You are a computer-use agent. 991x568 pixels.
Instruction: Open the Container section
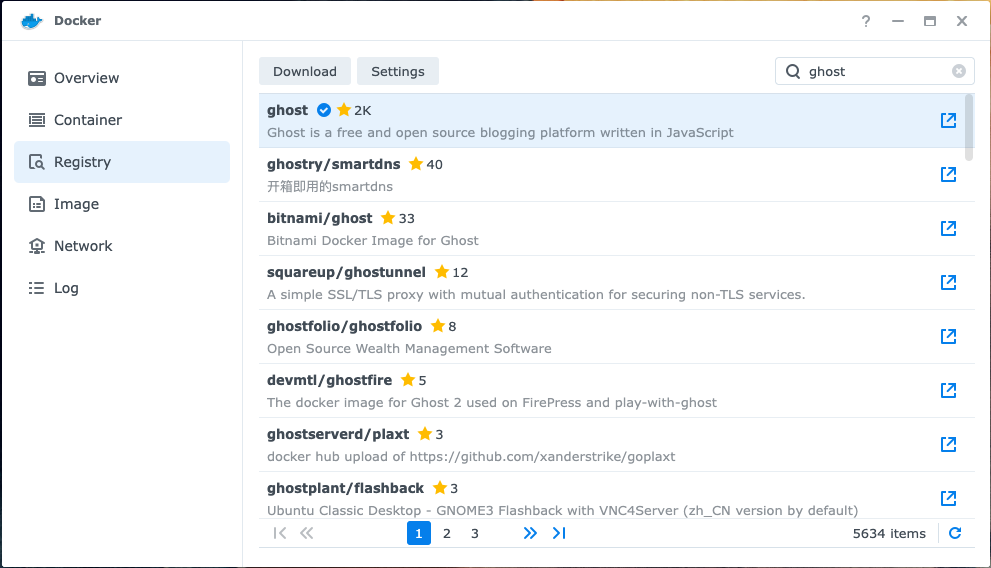coord(122,120)
